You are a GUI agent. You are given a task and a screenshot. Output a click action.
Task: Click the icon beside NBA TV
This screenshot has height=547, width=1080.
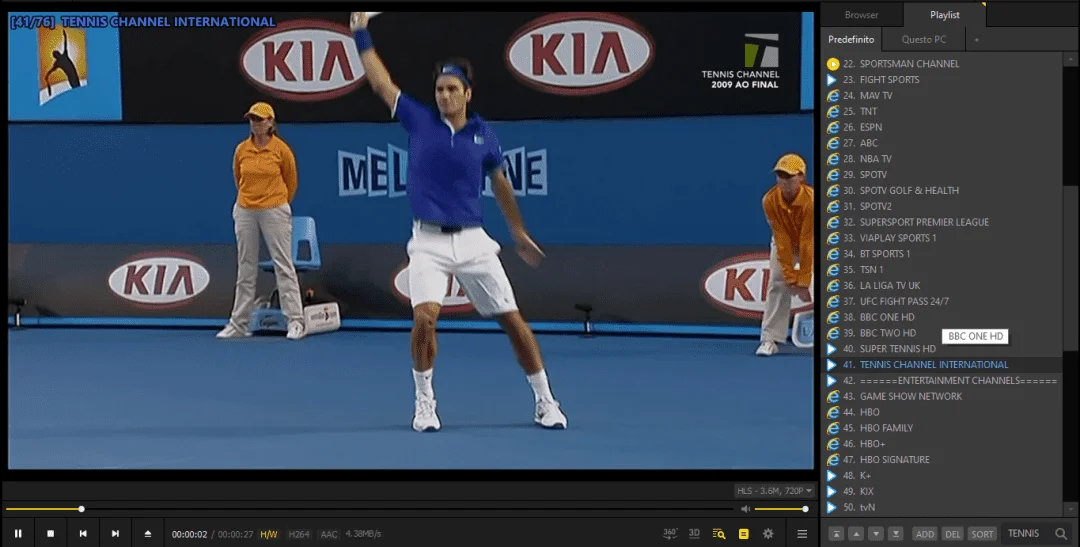click(833, 158)
